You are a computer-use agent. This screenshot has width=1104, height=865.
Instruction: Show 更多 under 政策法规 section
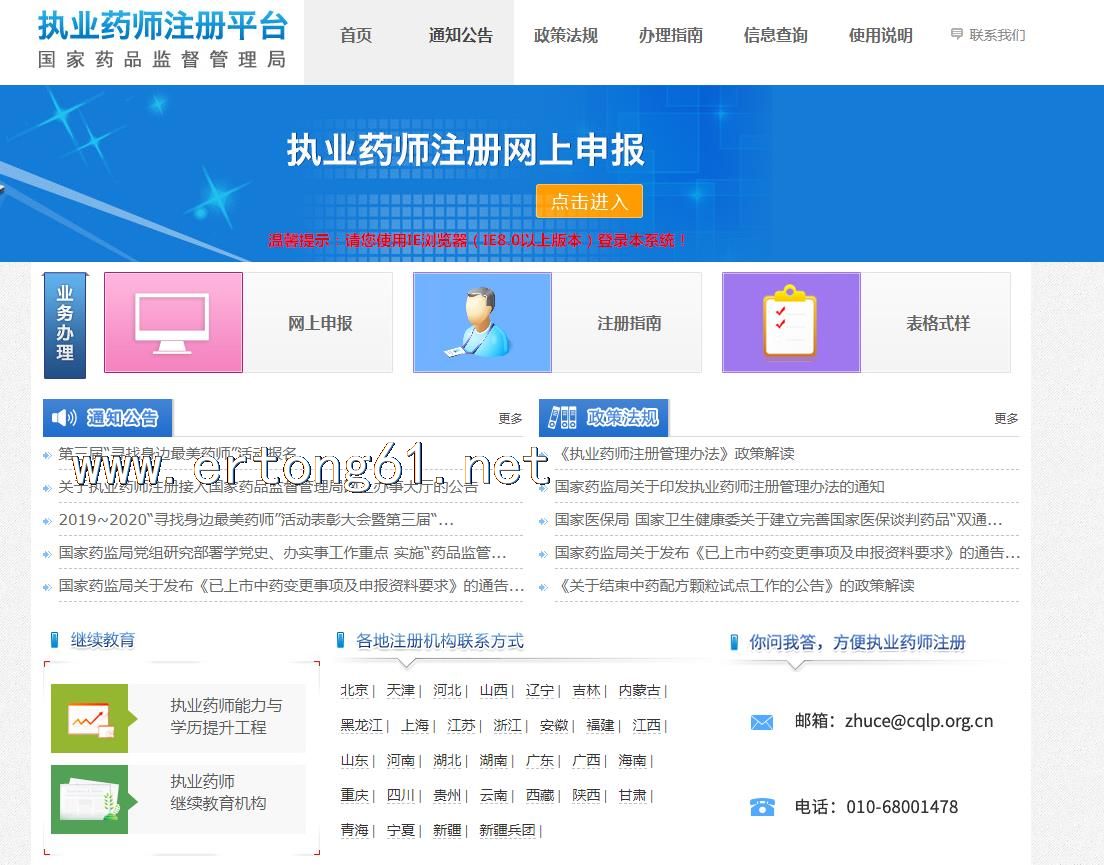pyautogui.click(x=1006, y=419)
